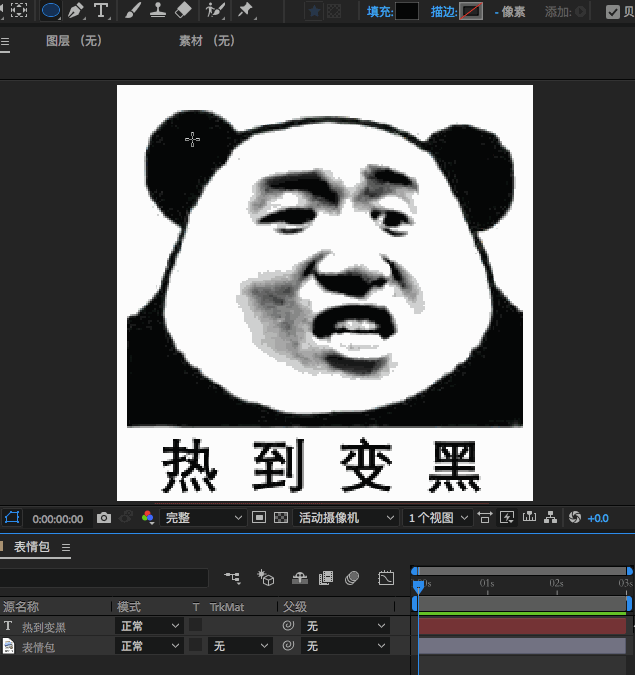Toggle the hide shy layers icon
The height and width of the screenshot is (675, 635).
coord(300,578)
